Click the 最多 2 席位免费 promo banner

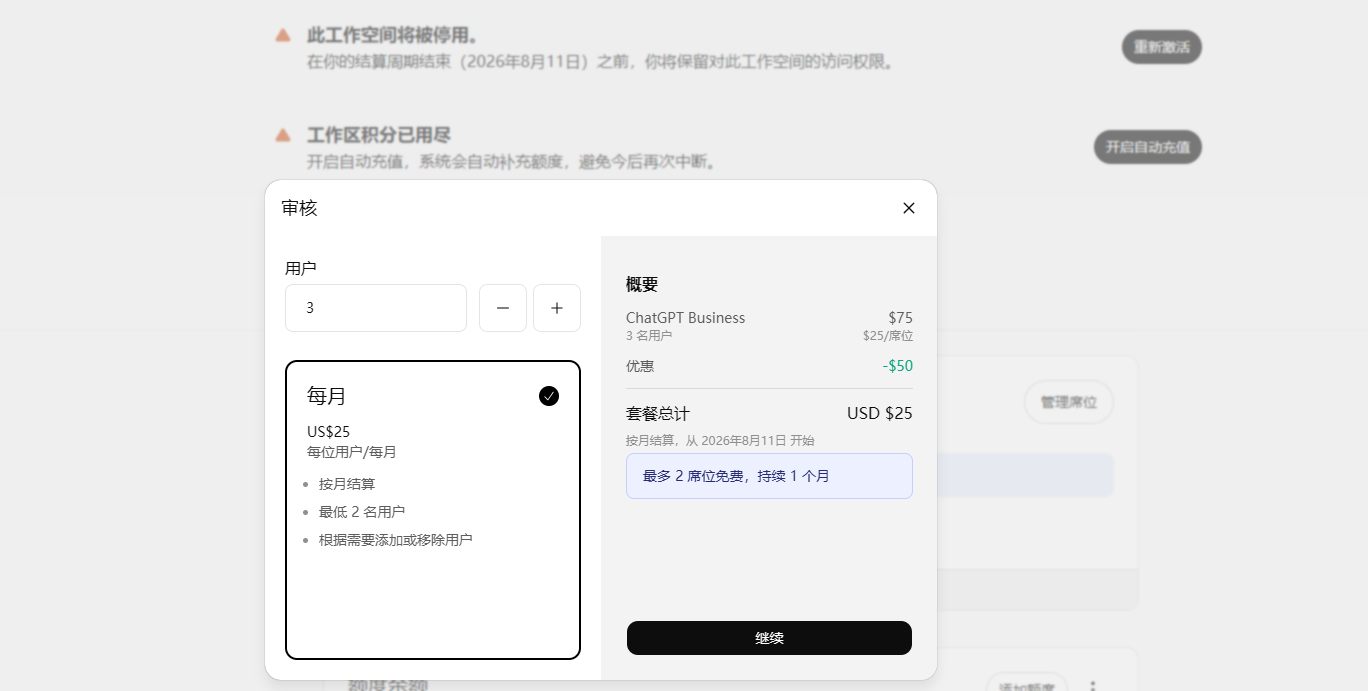pyautogui.click(x=769, y=476)
